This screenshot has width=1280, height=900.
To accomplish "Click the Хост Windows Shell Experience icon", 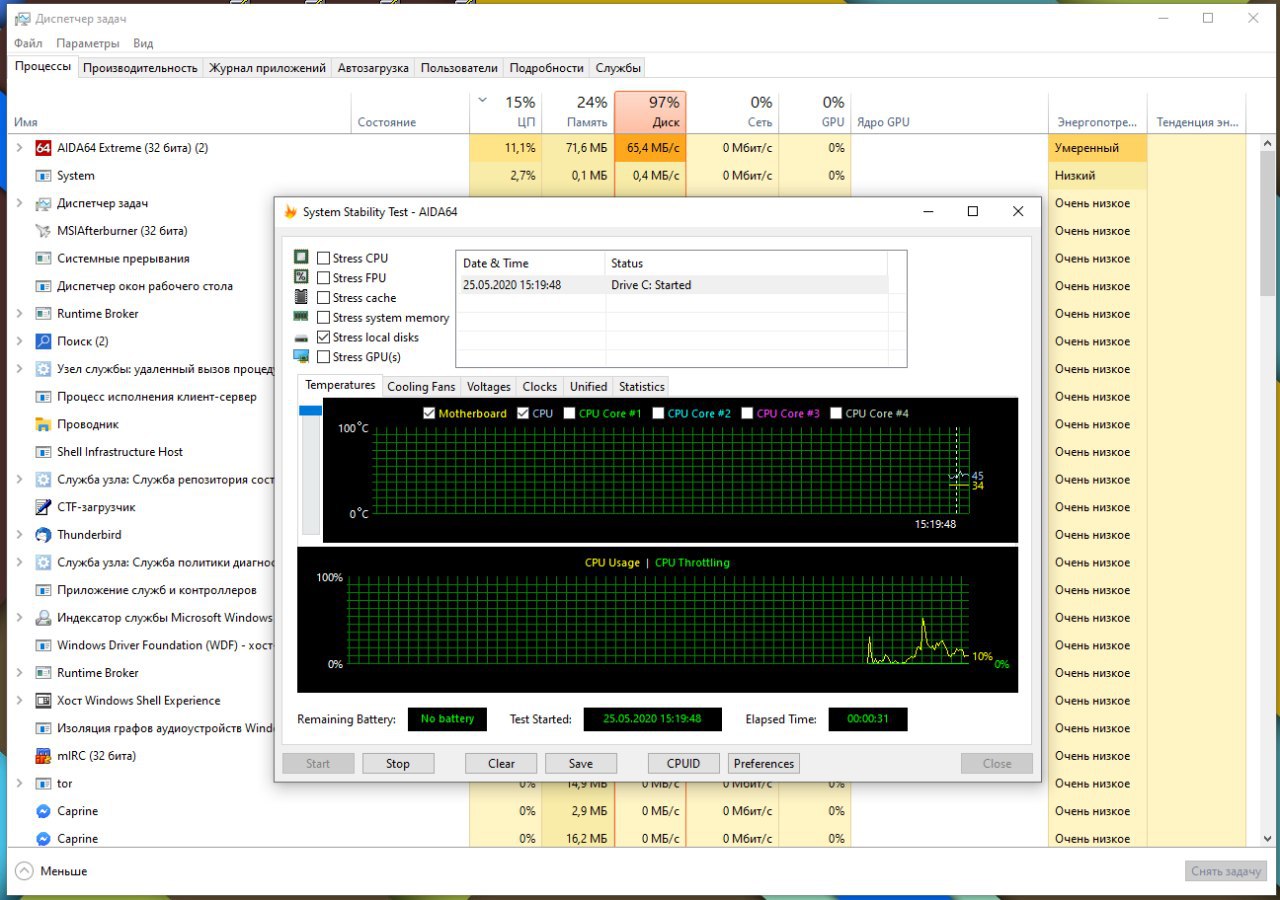I will (x=43, y=701).
